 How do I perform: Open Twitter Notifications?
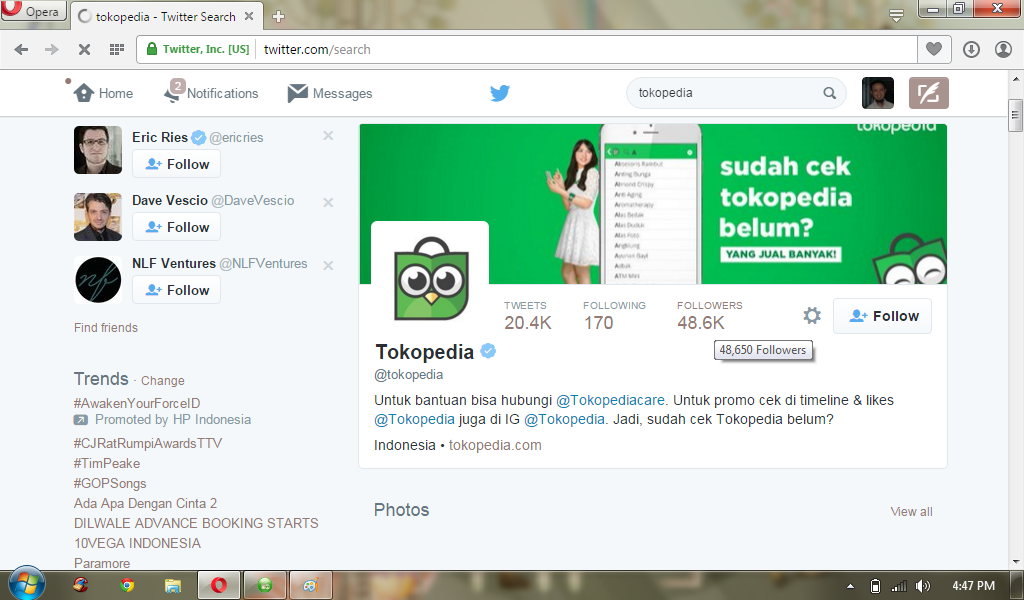(211, 93)
